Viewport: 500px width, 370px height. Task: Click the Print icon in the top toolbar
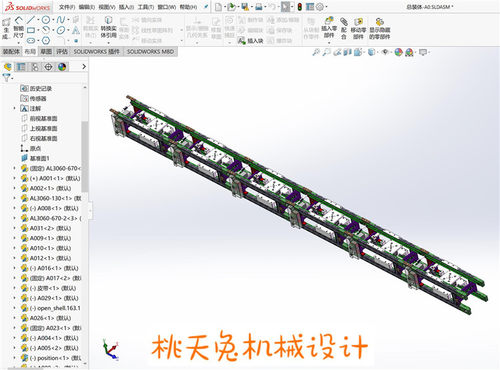pos(259,7)
